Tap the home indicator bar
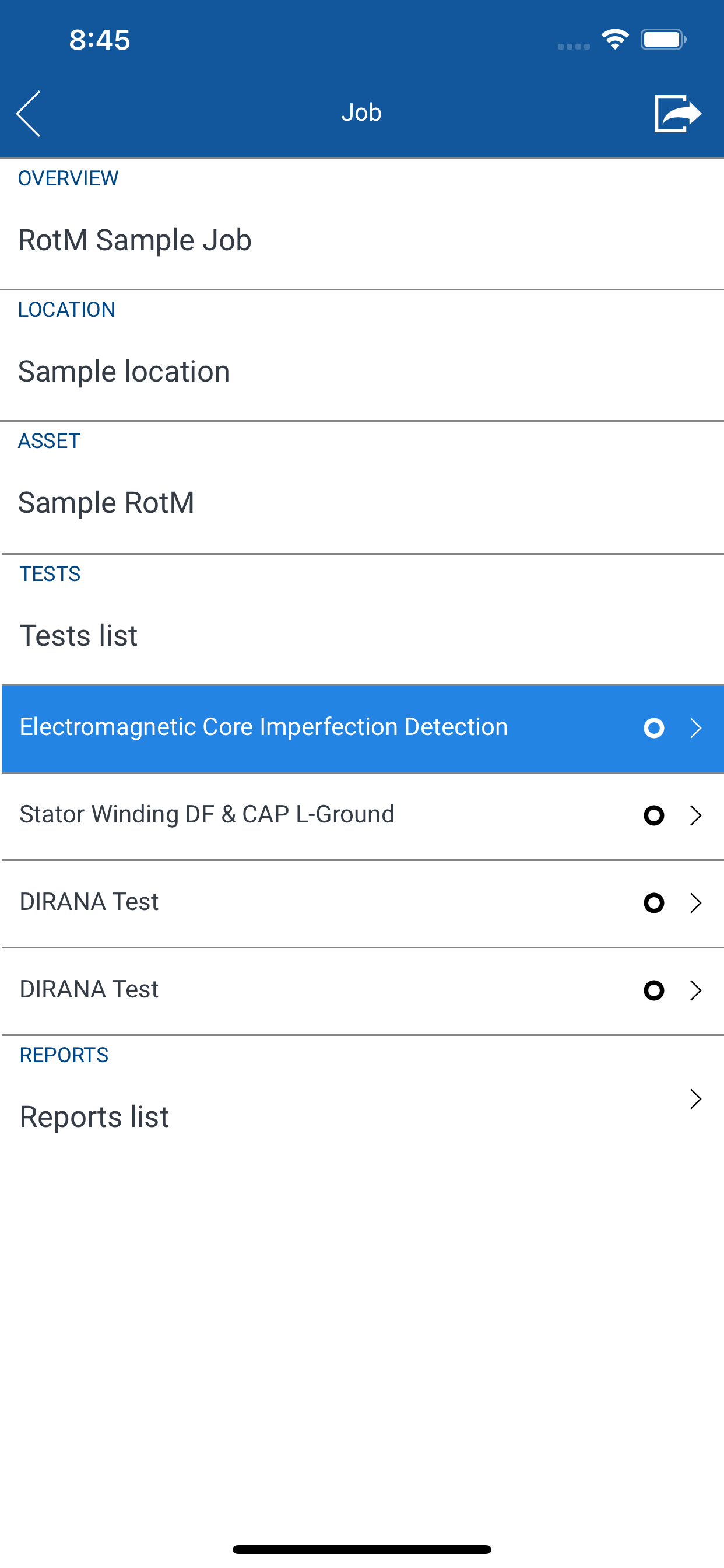Image resolution: width=724 pixels, height=1568 pixels. [x=362, y=1549]
